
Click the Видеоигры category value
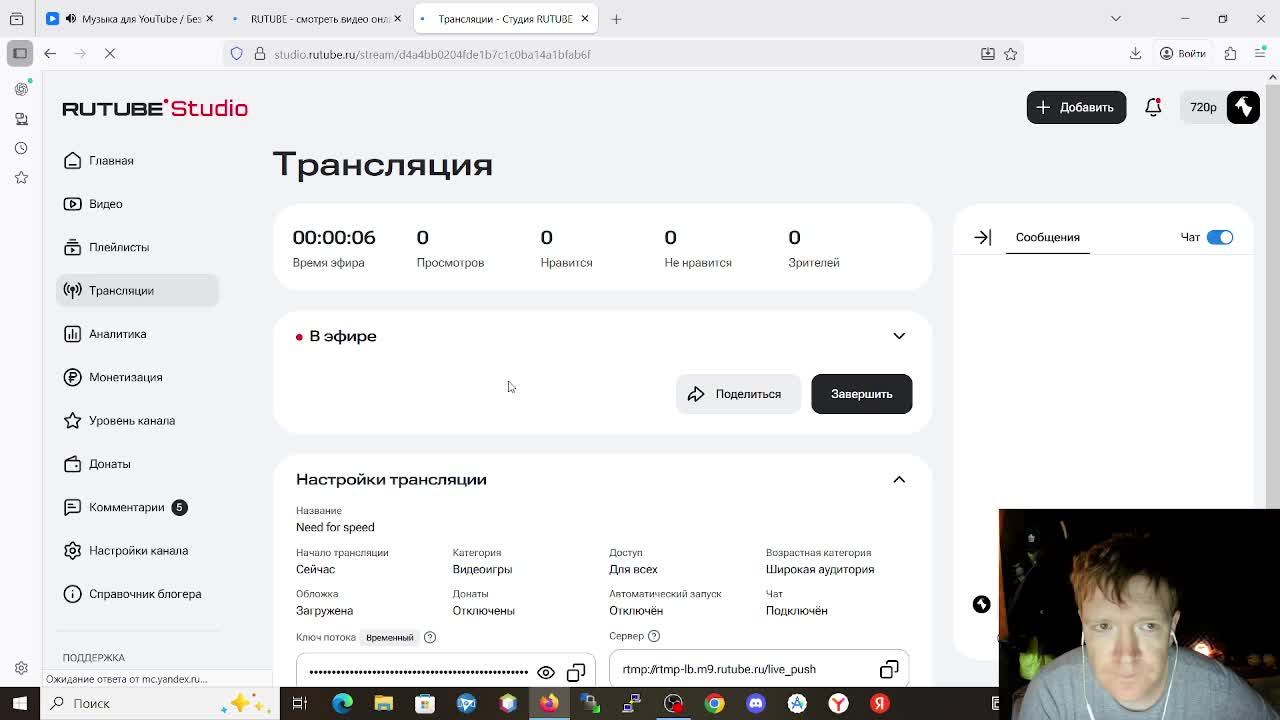pos(482,569)
